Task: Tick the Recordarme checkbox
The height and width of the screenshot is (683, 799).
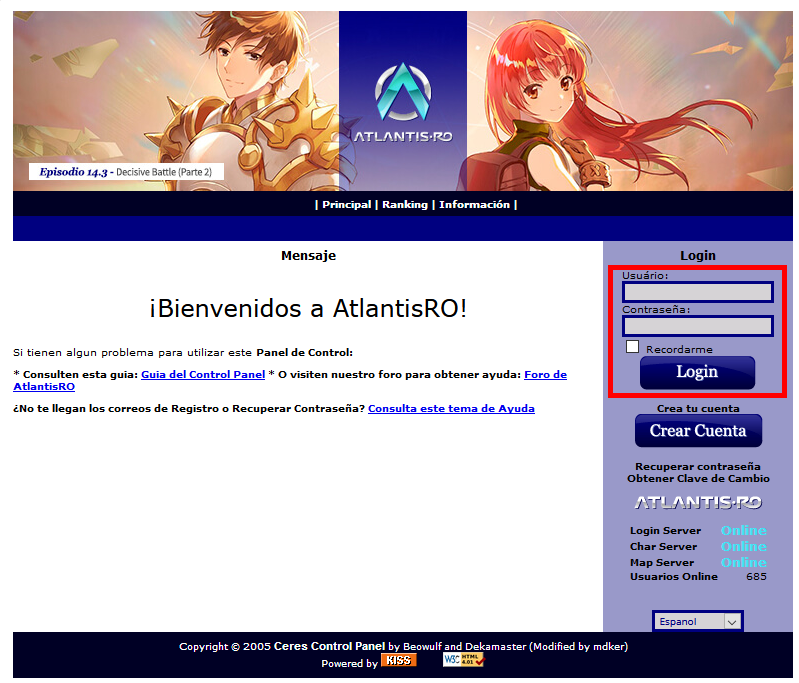Action: pos(632,347)
